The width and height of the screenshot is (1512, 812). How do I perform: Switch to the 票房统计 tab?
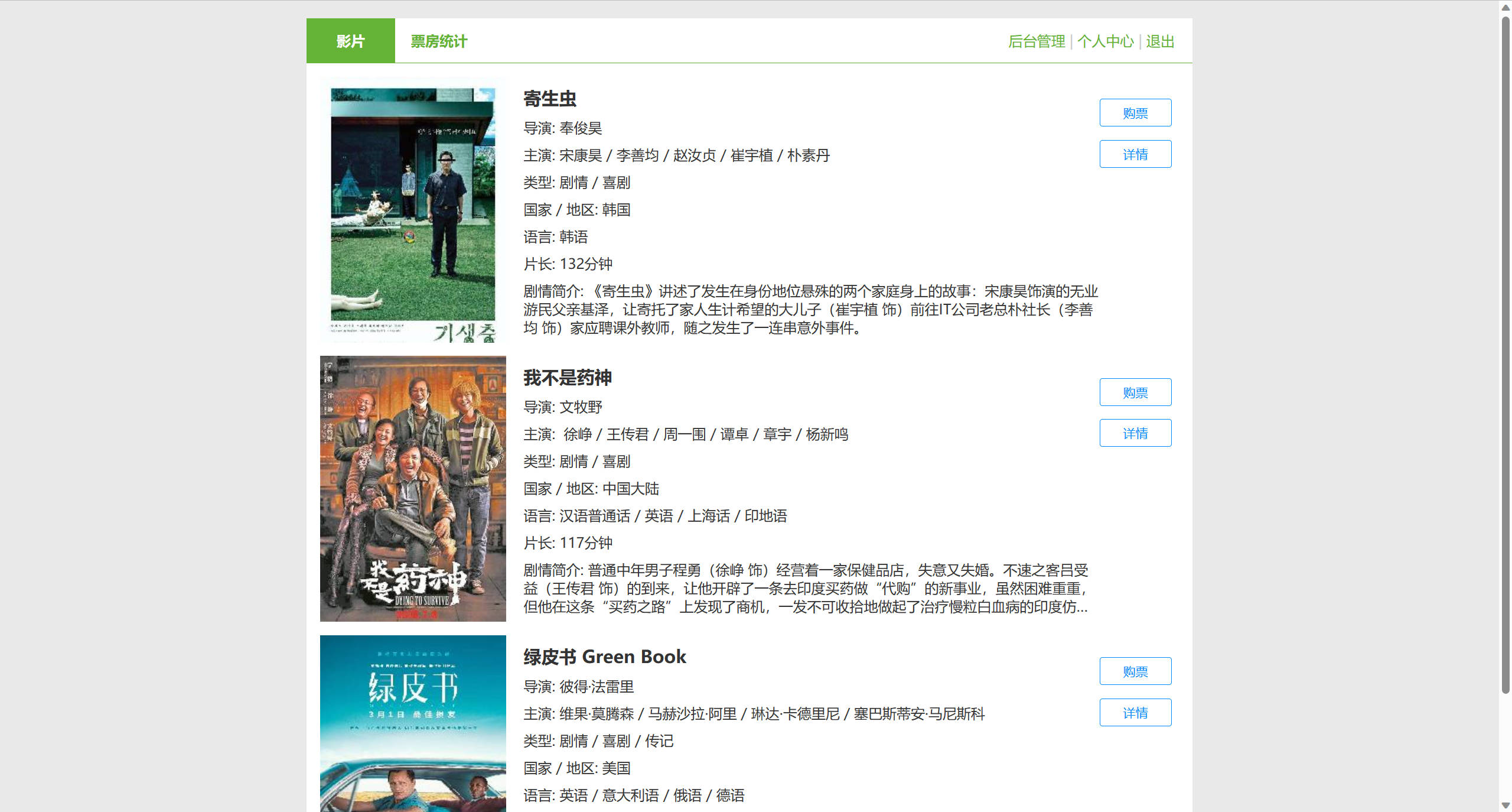439,41
